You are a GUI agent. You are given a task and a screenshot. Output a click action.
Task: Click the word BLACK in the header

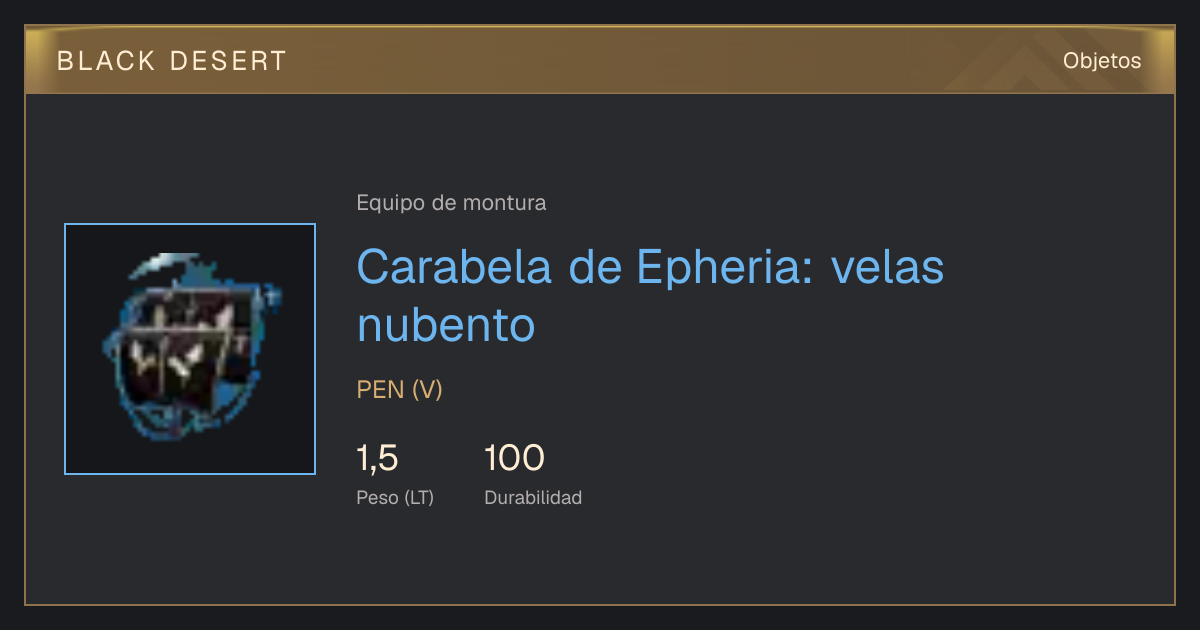tap(107, 61)
